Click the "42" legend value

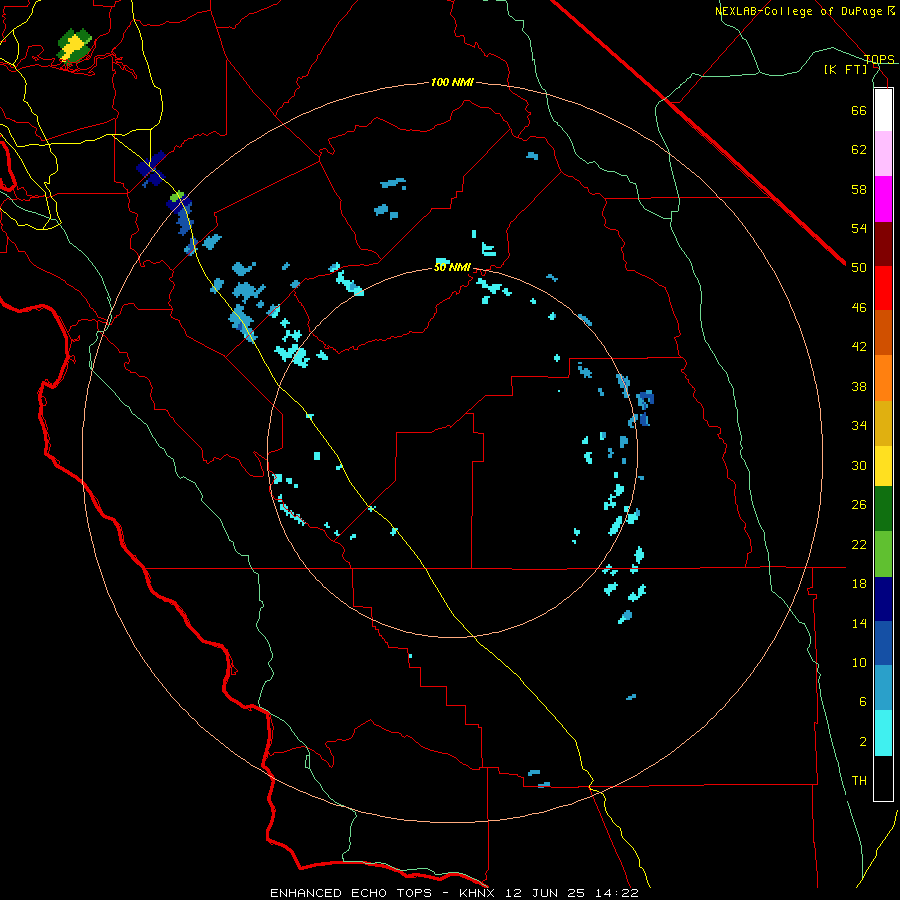[x=859, y=347]
